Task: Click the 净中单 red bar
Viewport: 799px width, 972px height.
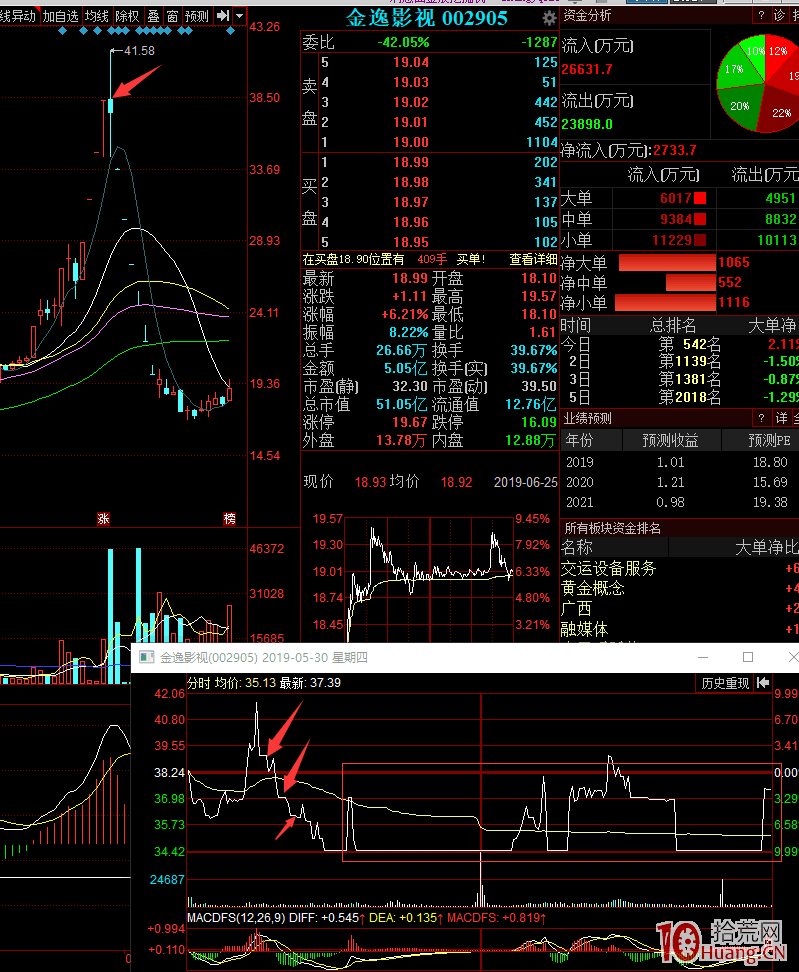Action: click(691, 283)
